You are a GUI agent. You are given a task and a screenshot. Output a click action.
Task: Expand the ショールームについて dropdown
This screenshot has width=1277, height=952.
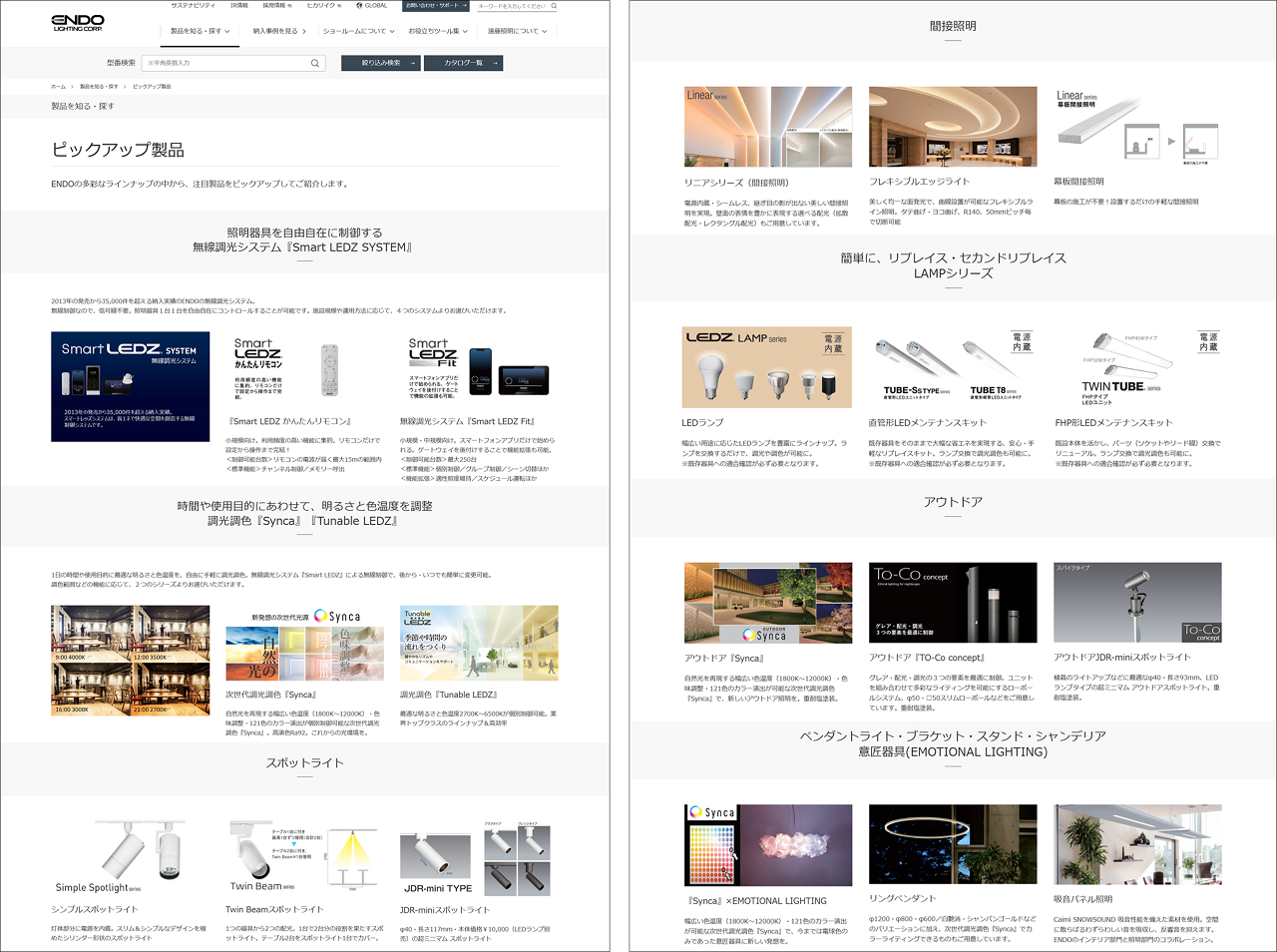pyautogui.click(x=358, y=31)
